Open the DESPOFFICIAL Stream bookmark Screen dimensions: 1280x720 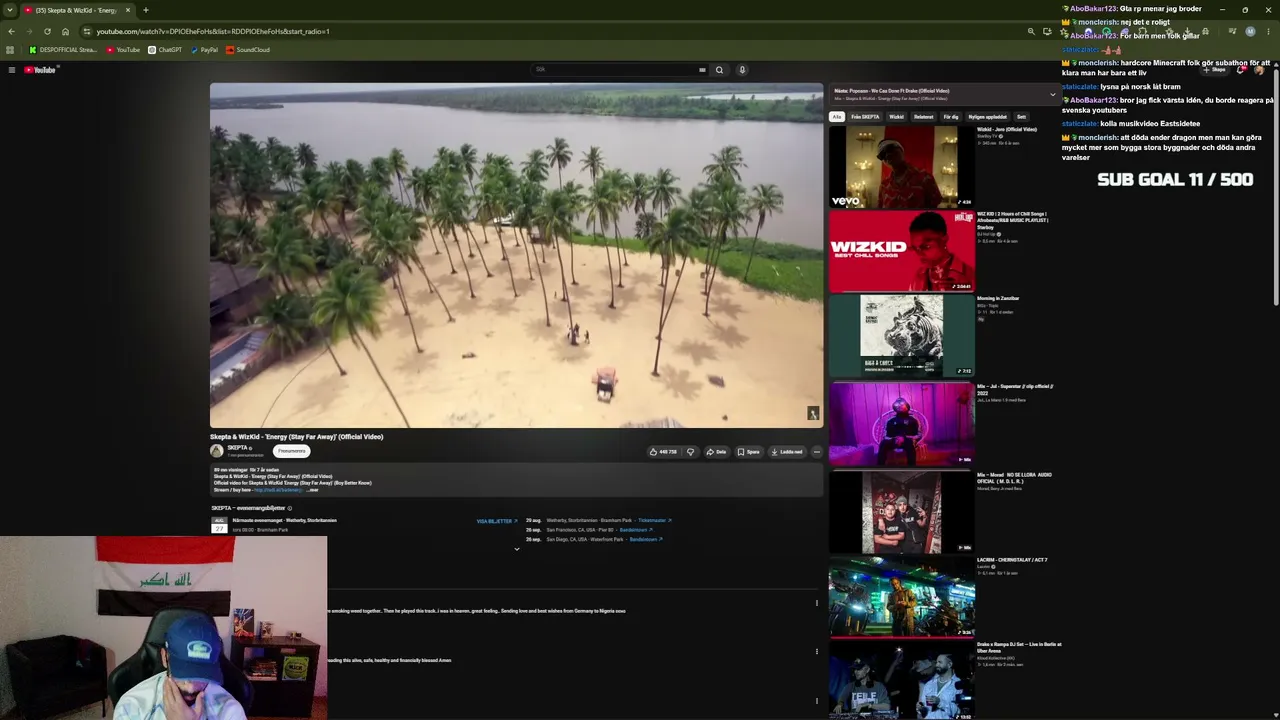(63, 50)
